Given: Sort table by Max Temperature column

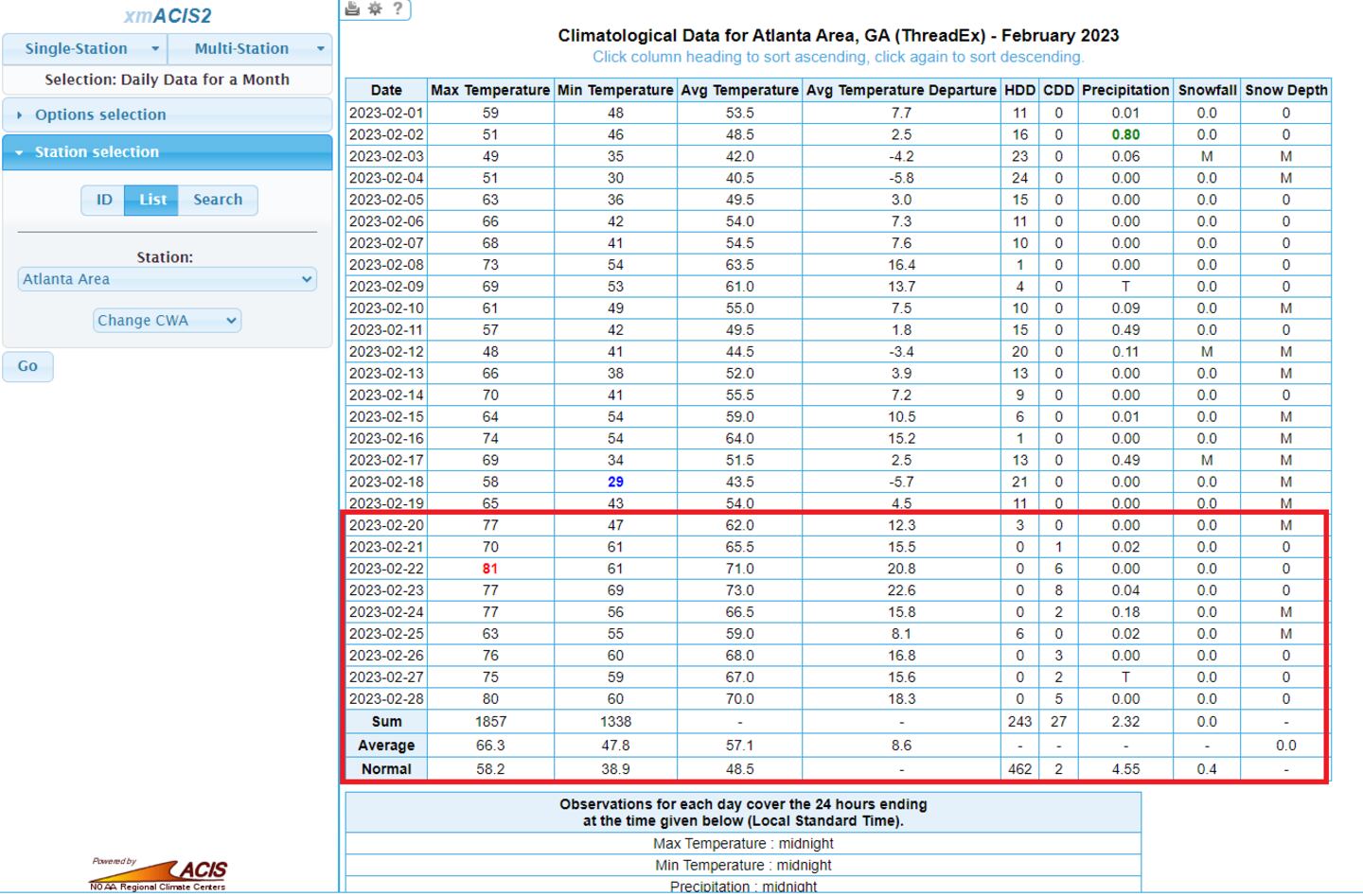Looking at the screenshot, I should click(x=490, y=90).
